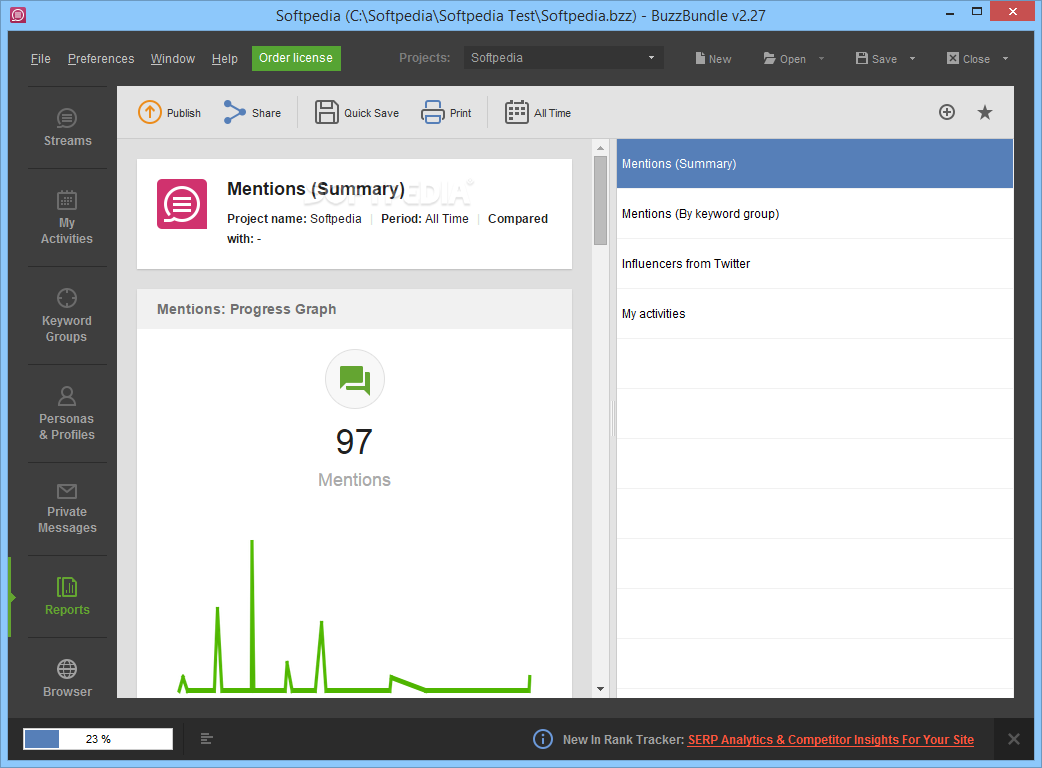Click the Mentions: Progress Graph heading
The height and width of the screenshot is (768, 1042).
tap(247, 309)
